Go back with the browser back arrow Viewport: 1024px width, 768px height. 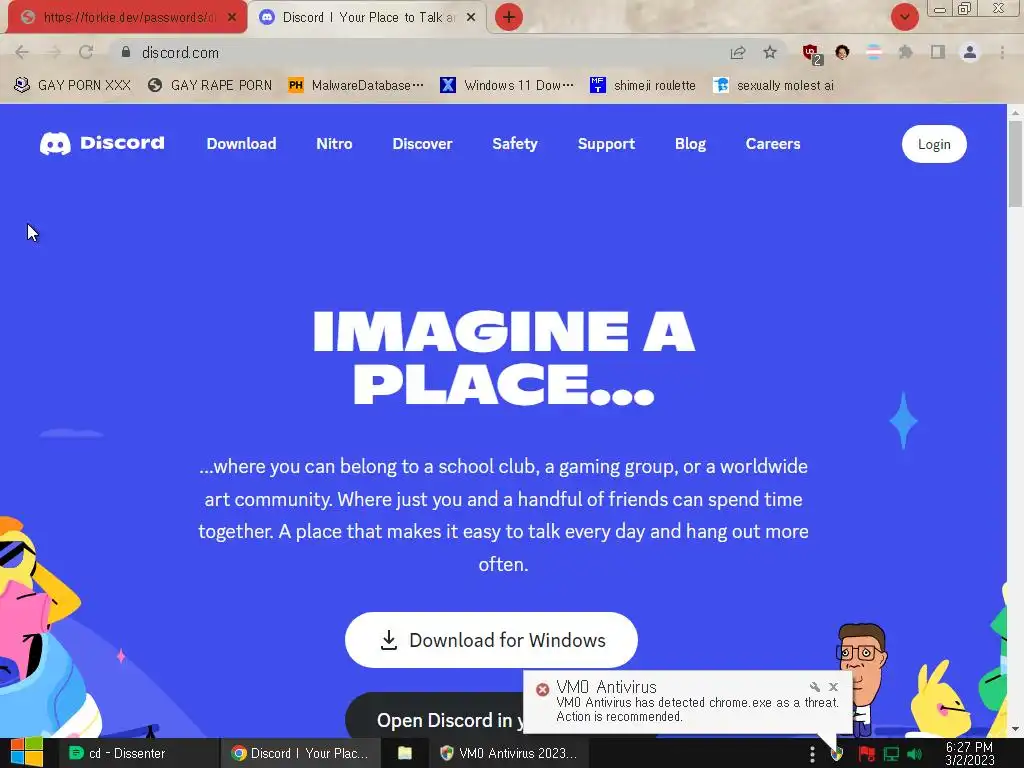tap(22, 52)
